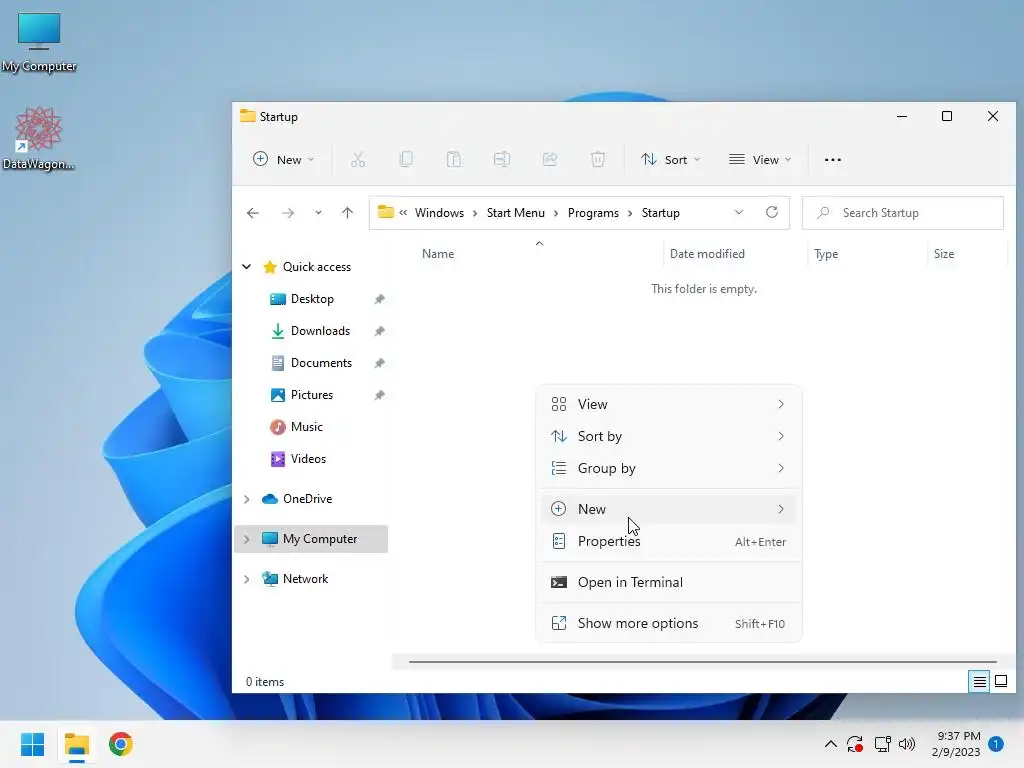Open Group by submenu in context menu
Screen dimensions: 1024x768
point(668,468)
